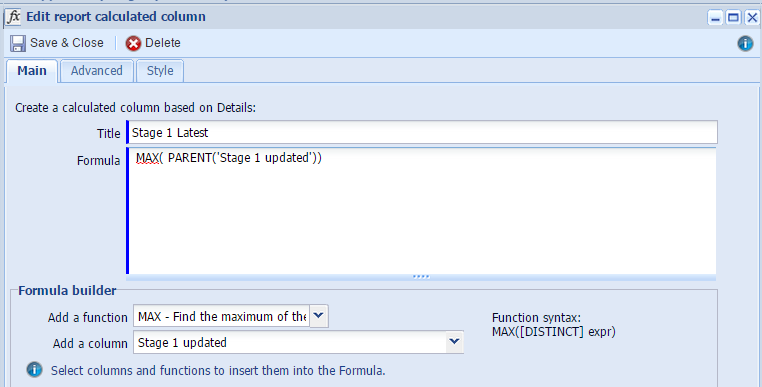Viewport: 762px width, 387px height.
Task: Click the info icon beside the formula hint
Action: click(34, 370)
